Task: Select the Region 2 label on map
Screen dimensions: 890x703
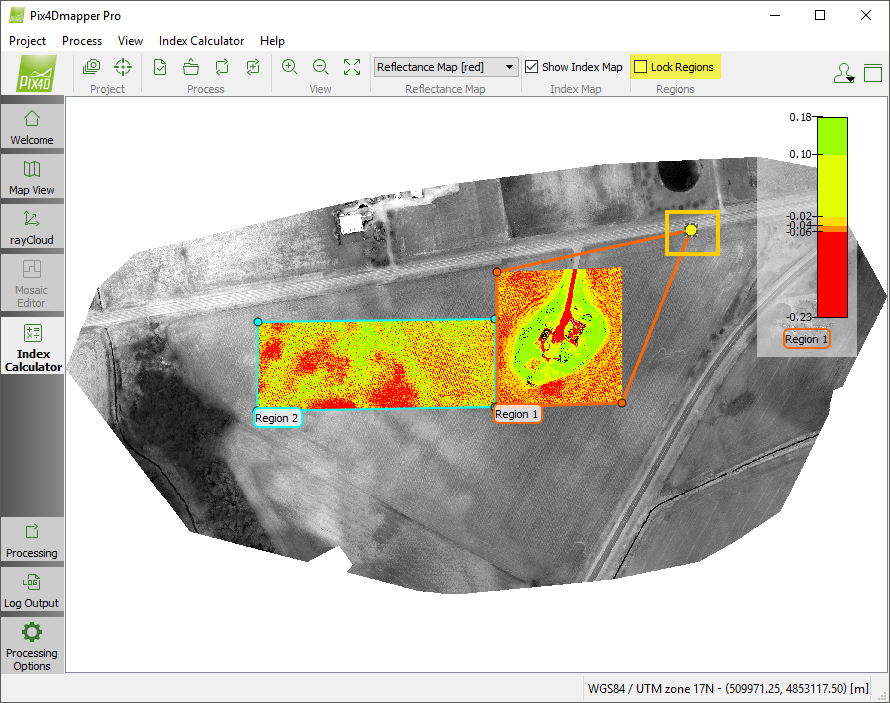Action: [x=277, y=418]
